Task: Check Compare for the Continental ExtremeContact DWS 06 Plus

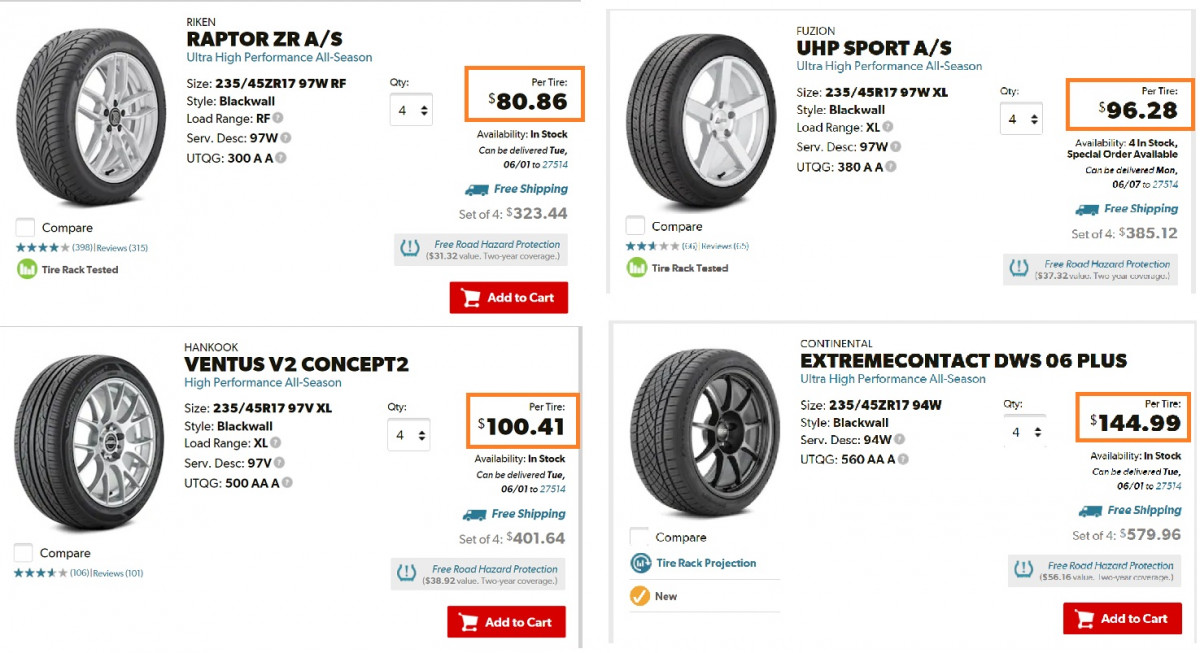Action: pyautogui.click(x=637, y=536)
